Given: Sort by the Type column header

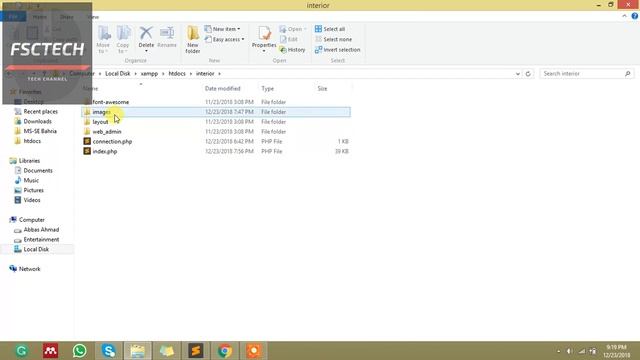Looking at the screenshot, I should [268, 89].
